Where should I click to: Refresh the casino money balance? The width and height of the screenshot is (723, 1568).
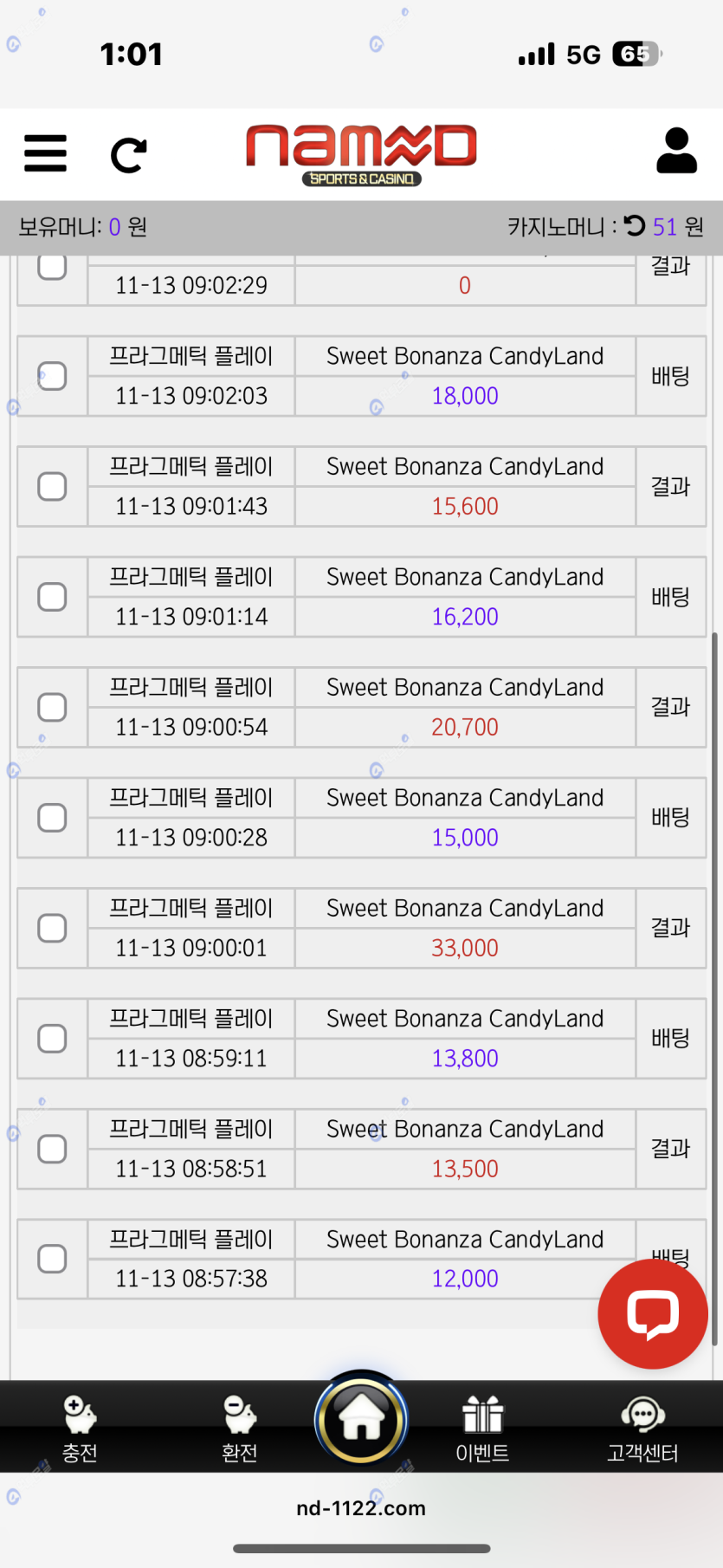click(x=635, y=226)
